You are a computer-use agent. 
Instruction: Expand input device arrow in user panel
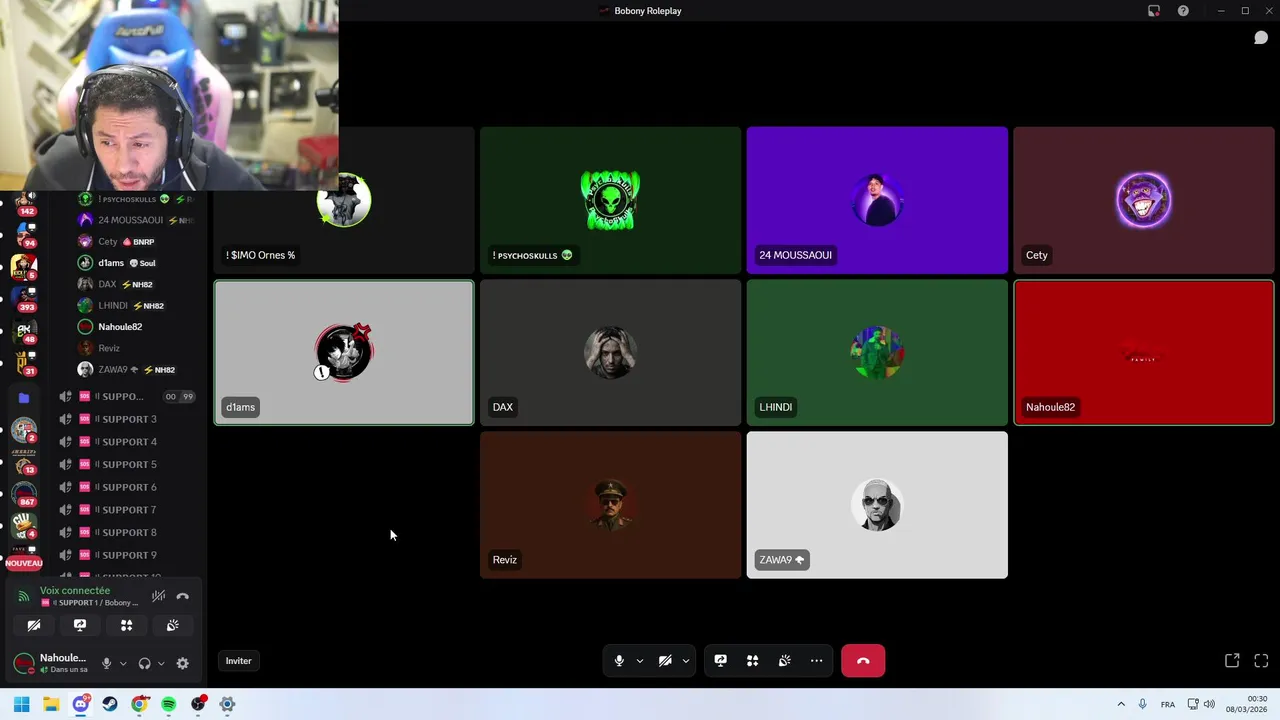click(x=123, y=663)
